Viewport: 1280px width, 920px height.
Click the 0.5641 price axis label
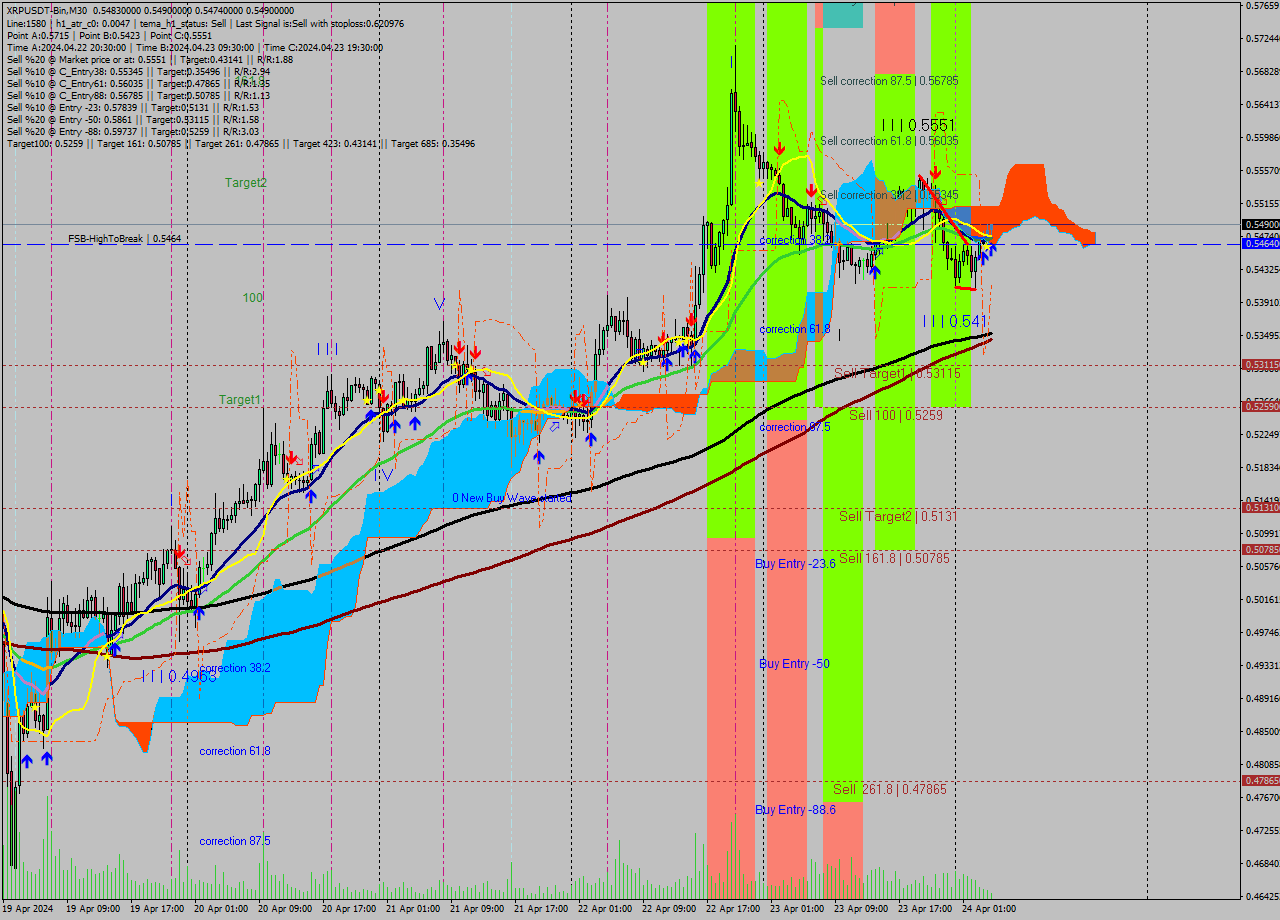[1262, 105]
